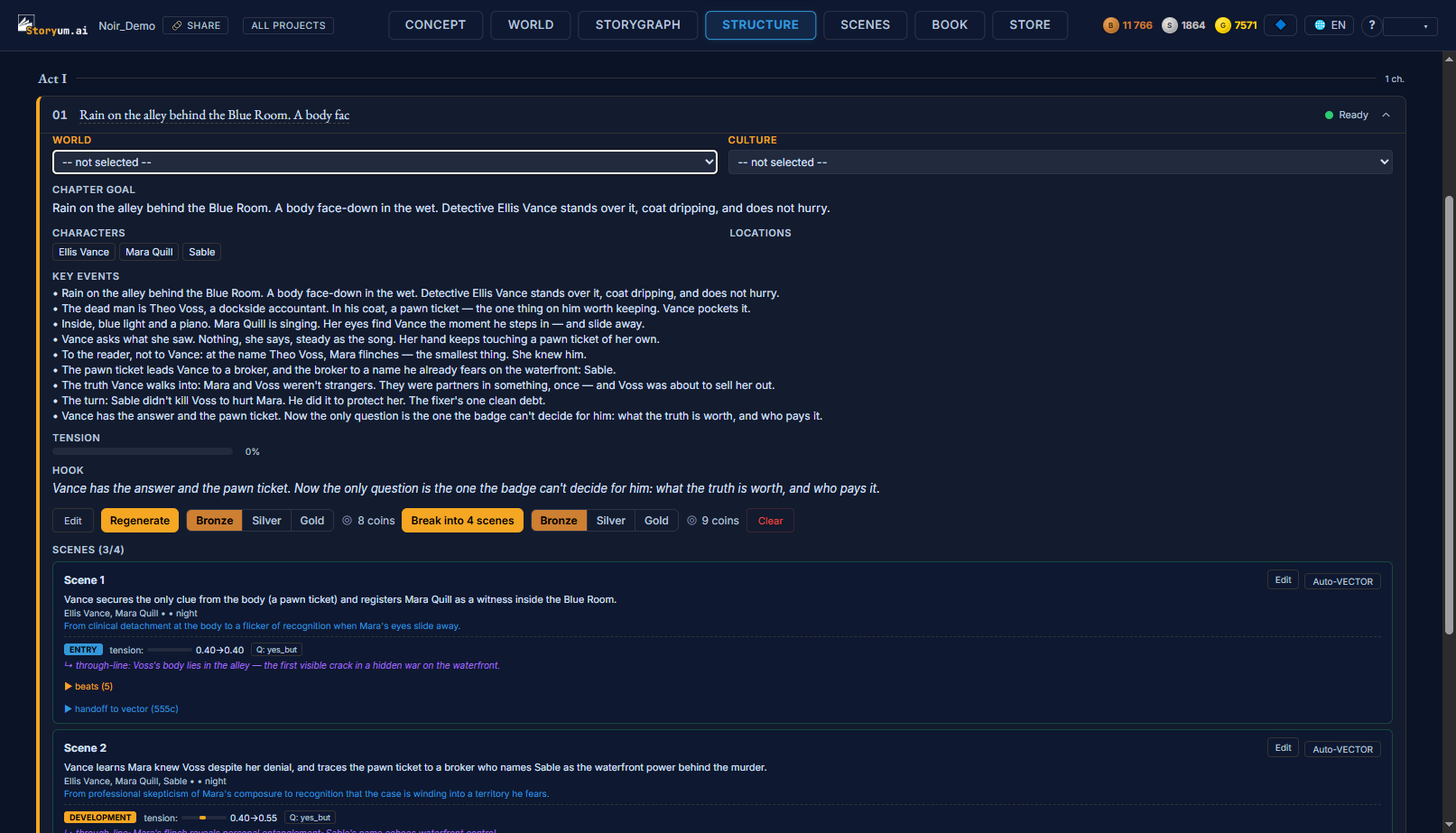Screen dimensions: 1456x833
Task: Click the Q: yes_but tag in Scene 1
Action: [x=276, y=650]
